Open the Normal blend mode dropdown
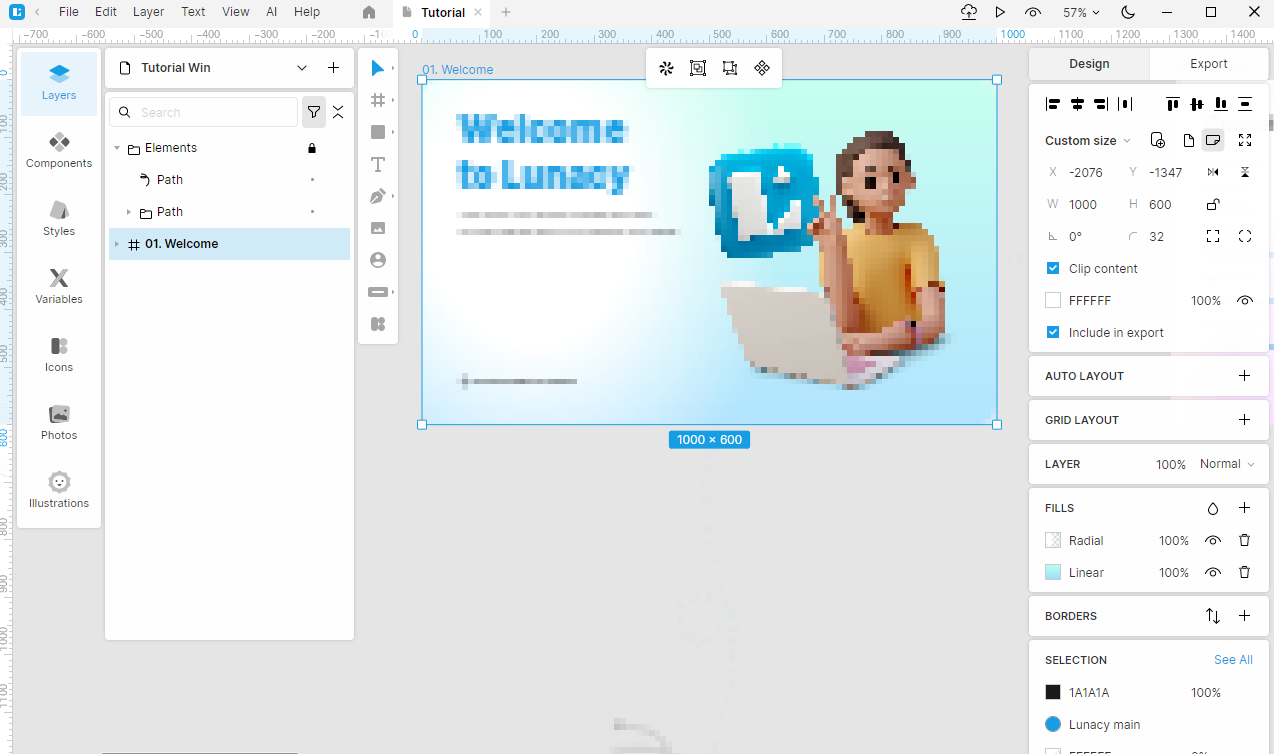The image size is (1274, 754). pyautogui.click(x=1226, y=464)
